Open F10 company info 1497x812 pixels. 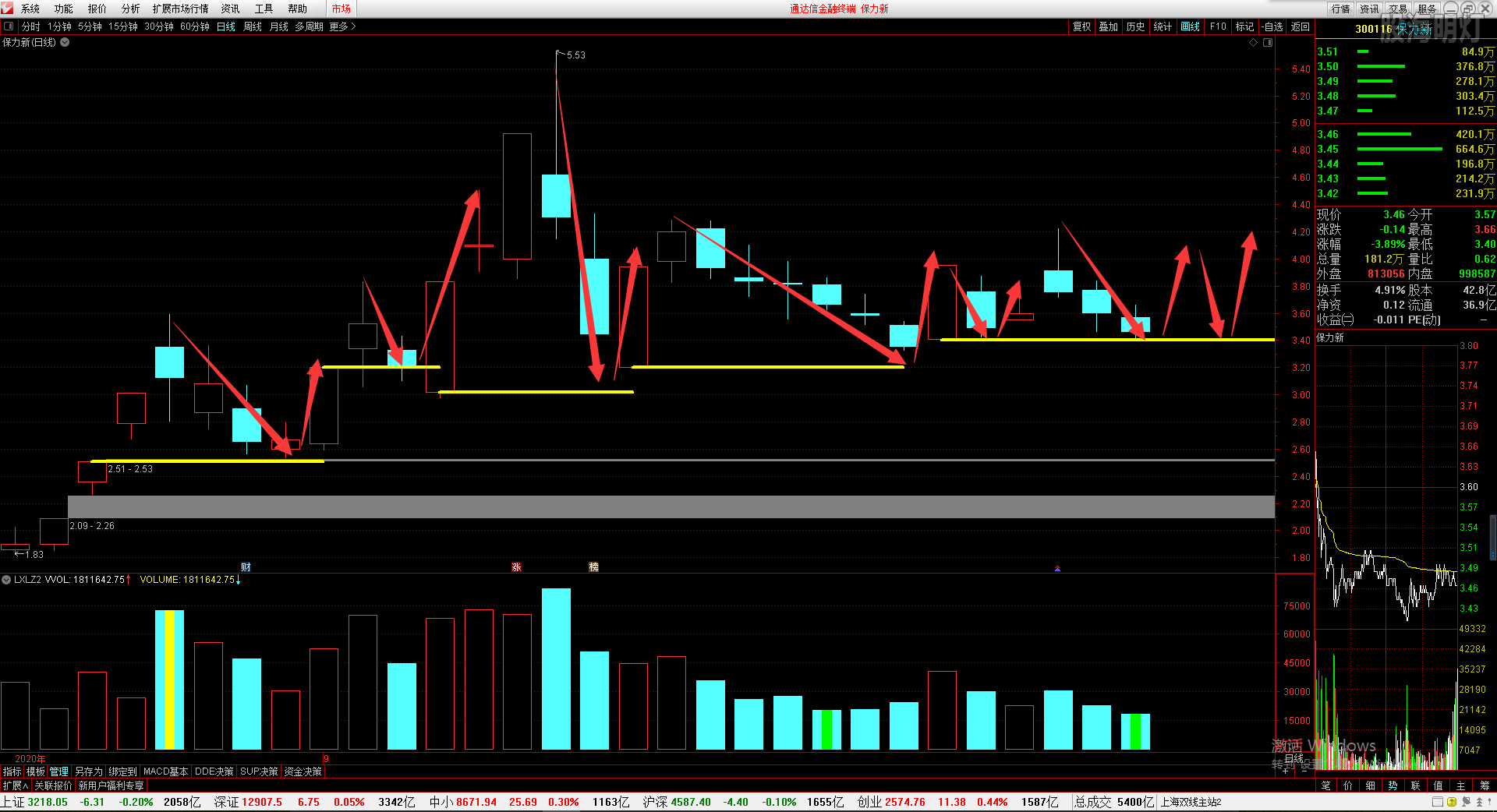(x=1218, y=26)
